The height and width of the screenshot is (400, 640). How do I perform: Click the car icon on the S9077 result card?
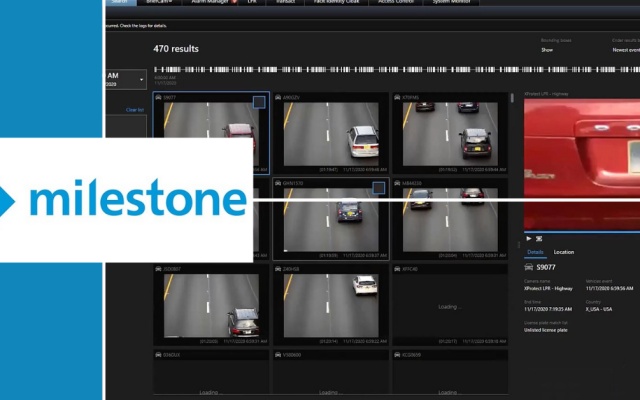click(158, 98)
